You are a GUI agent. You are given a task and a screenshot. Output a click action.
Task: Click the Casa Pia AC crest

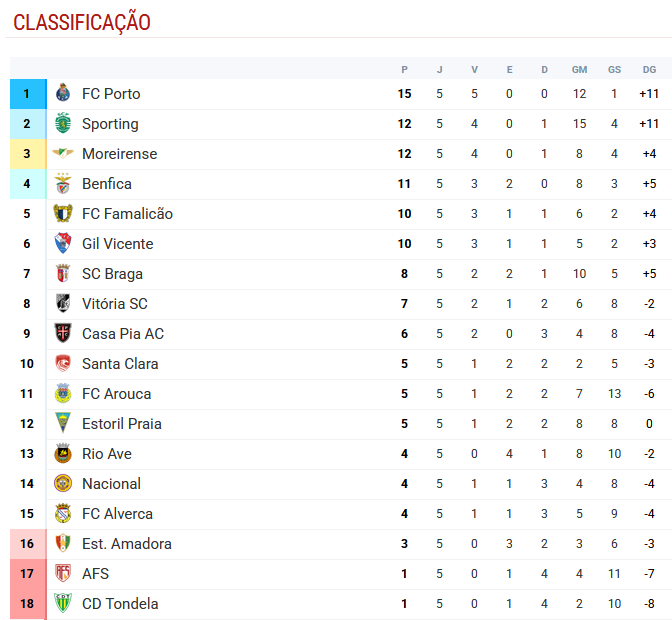63,334
